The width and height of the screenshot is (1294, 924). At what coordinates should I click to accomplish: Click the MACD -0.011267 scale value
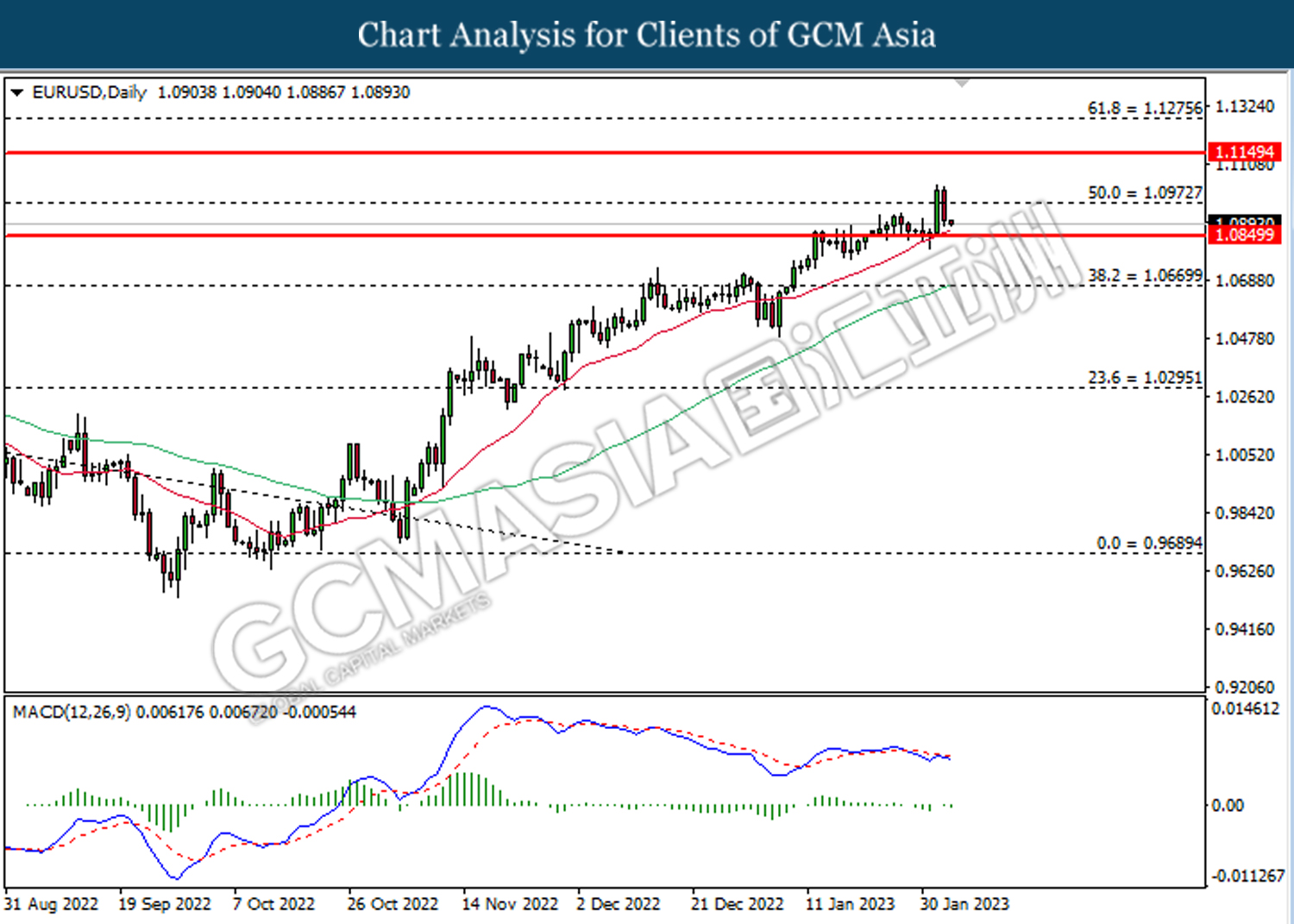tap(1247, 876)
